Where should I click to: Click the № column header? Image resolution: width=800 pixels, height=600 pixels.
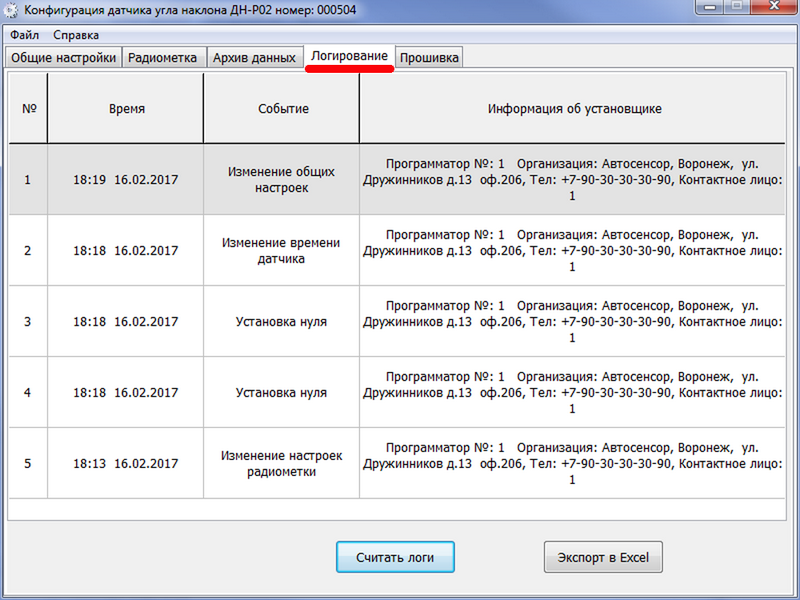click(29, 108)
